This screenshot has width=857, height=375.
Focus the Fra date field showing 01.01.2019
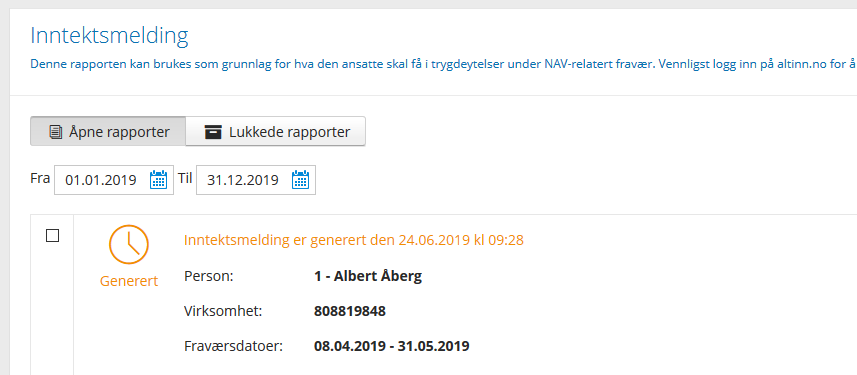[x=114, y=180]
